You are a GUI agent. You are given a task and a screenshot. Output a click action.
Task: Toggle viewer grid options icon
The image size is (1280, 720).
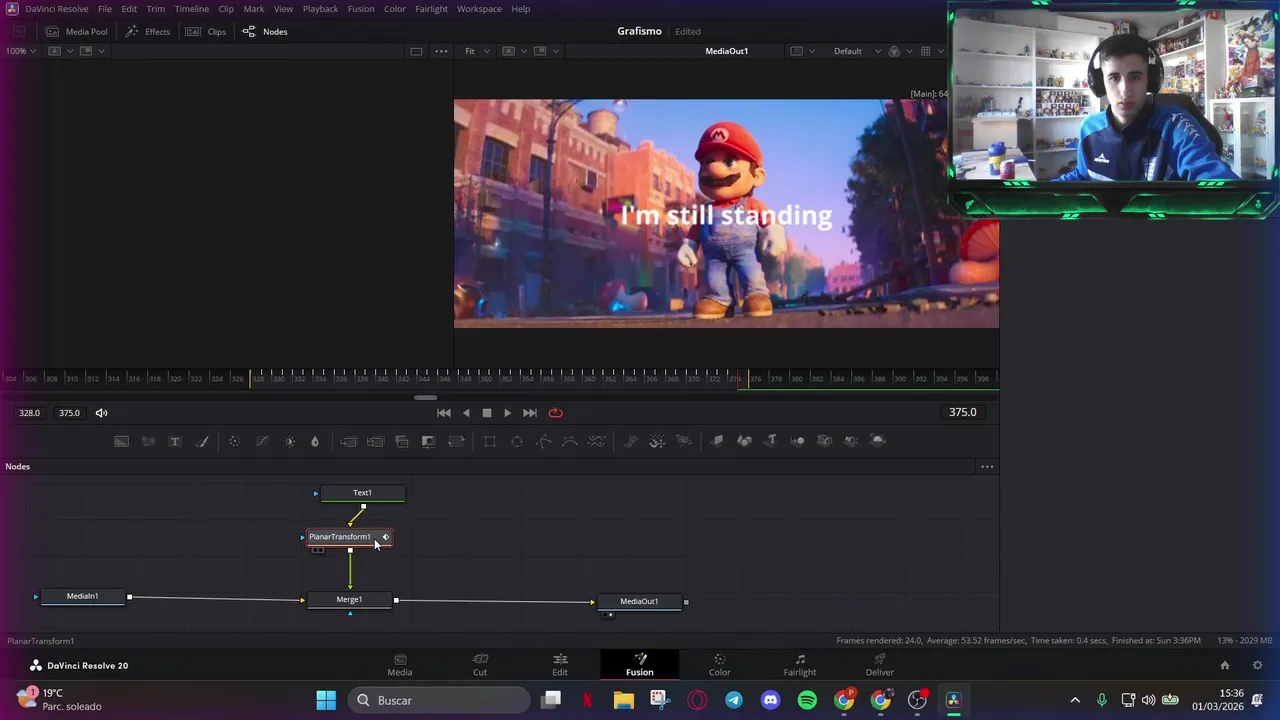926,51
